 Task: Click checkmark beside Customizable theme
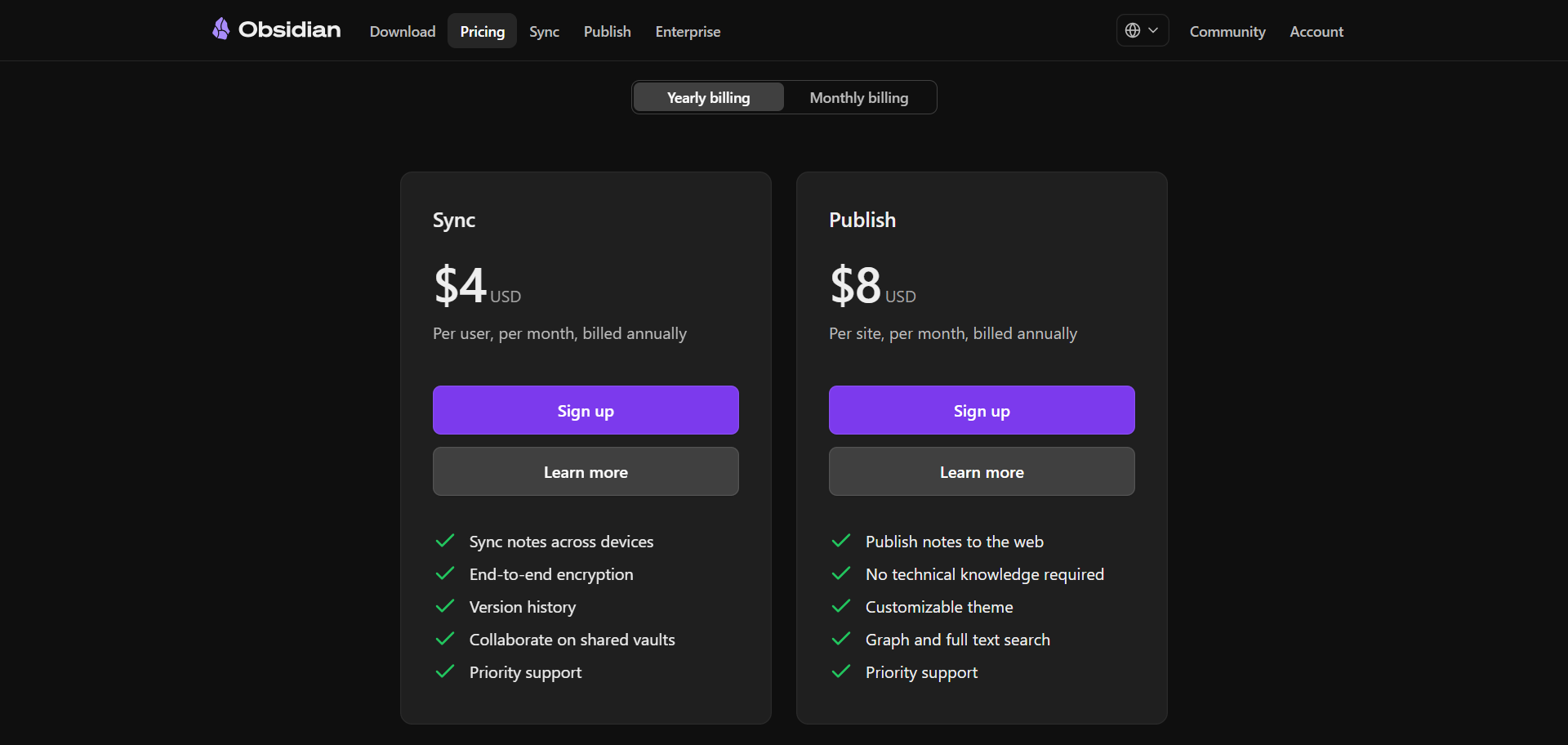pos(840,606)
